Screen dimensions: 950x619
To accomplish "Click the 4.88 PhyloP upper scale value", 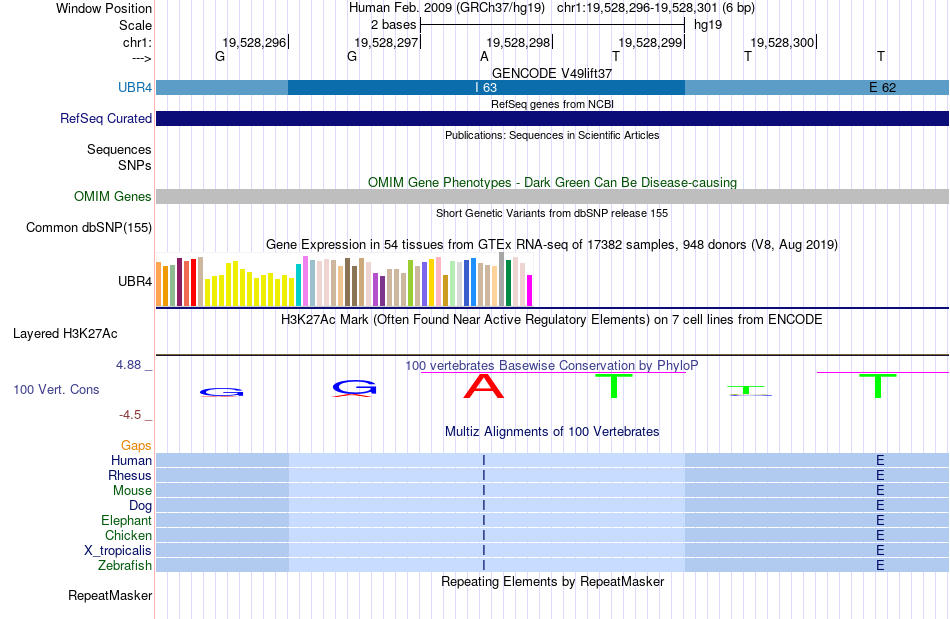I will pyautogui.click(x=128, y=365).
